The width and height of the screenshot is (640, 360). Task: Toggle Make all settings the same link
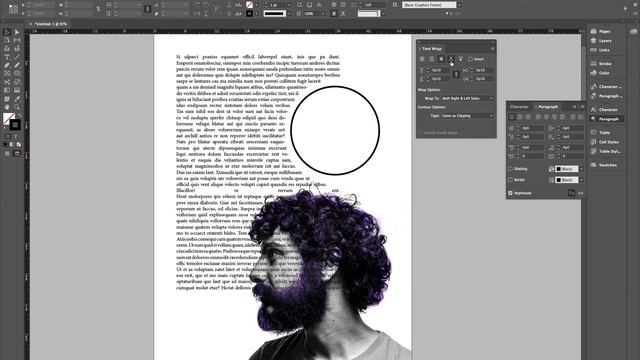click(x=456, y=74)
